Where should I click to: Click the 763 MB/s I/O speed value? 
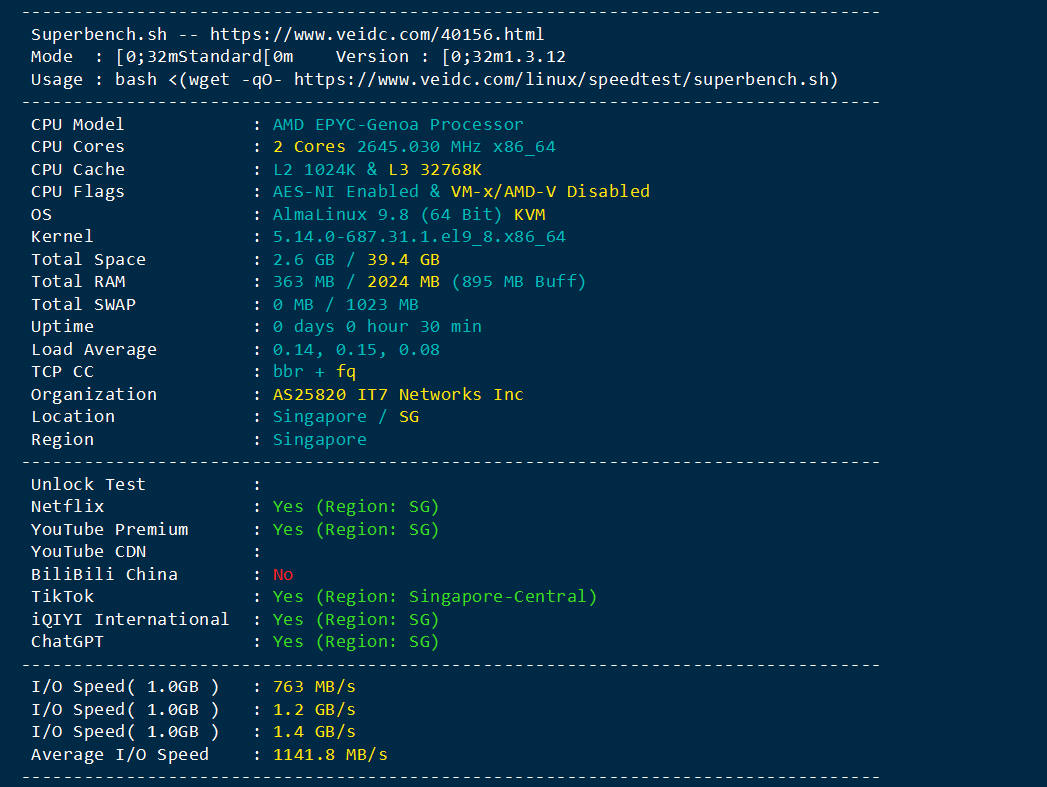[314, 687]
